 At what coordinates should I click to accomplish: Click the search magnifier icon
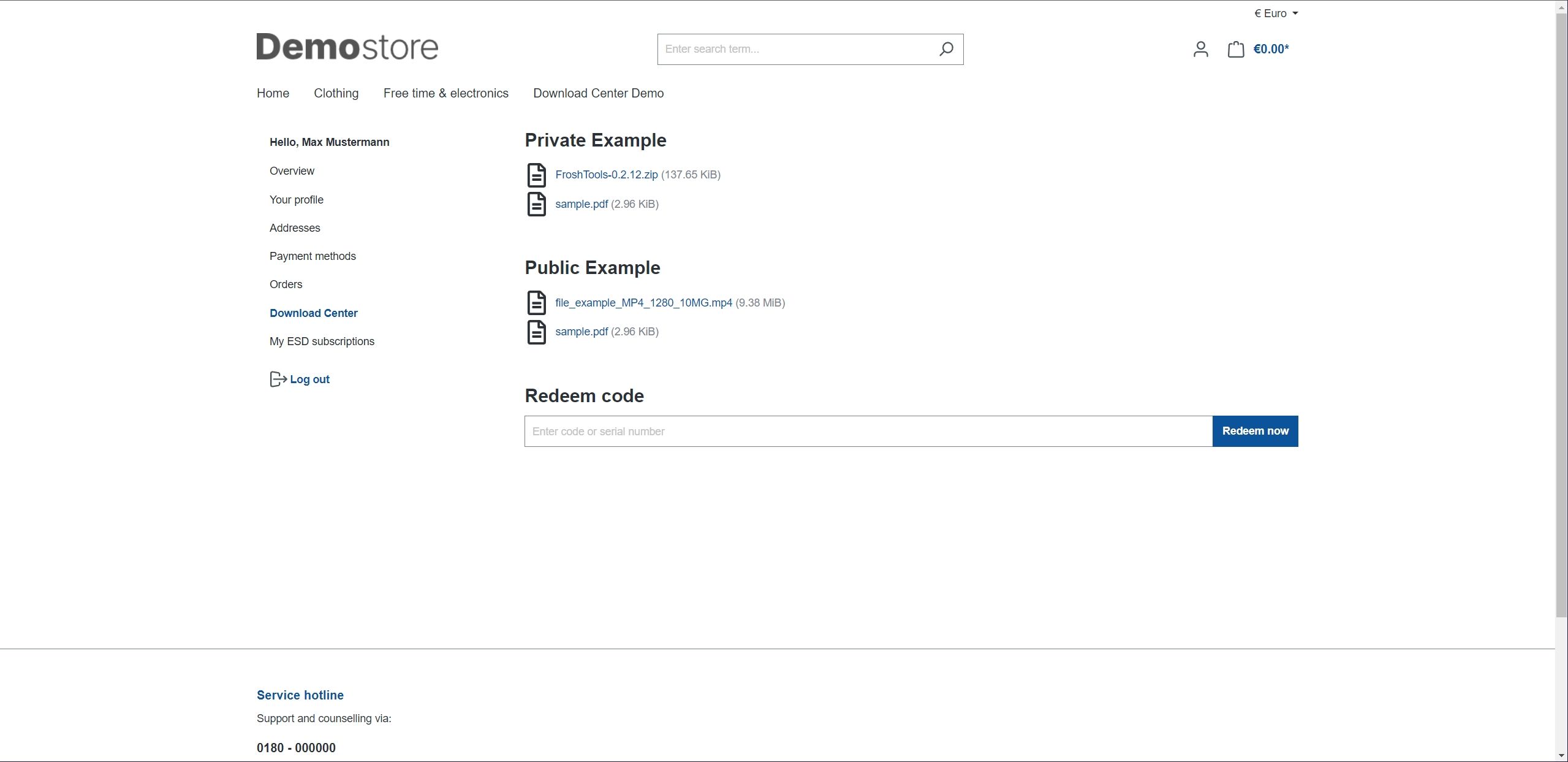[x=946, y=49]
